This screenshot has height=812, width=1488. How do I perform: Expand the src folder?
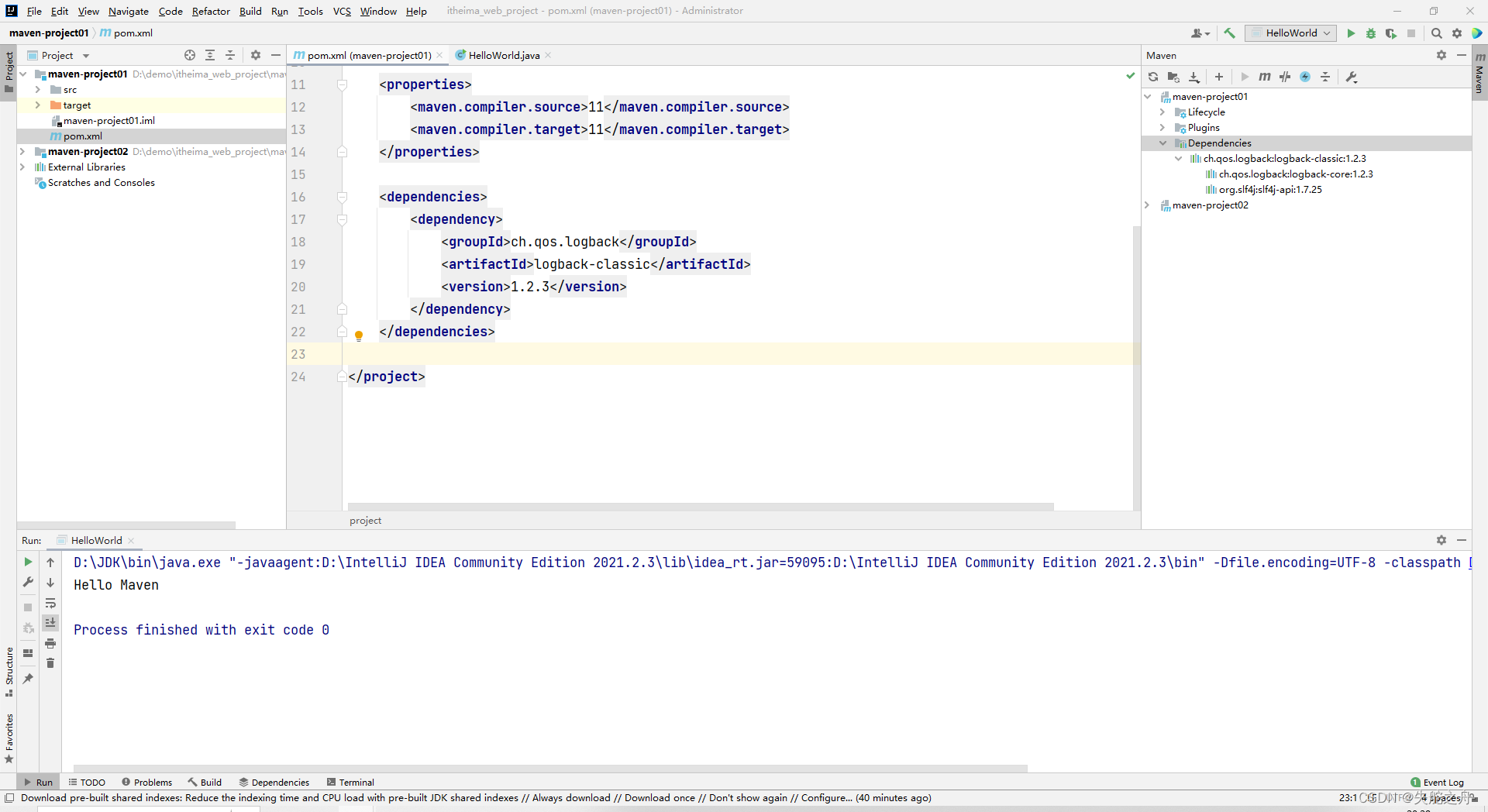pos(37,90)
